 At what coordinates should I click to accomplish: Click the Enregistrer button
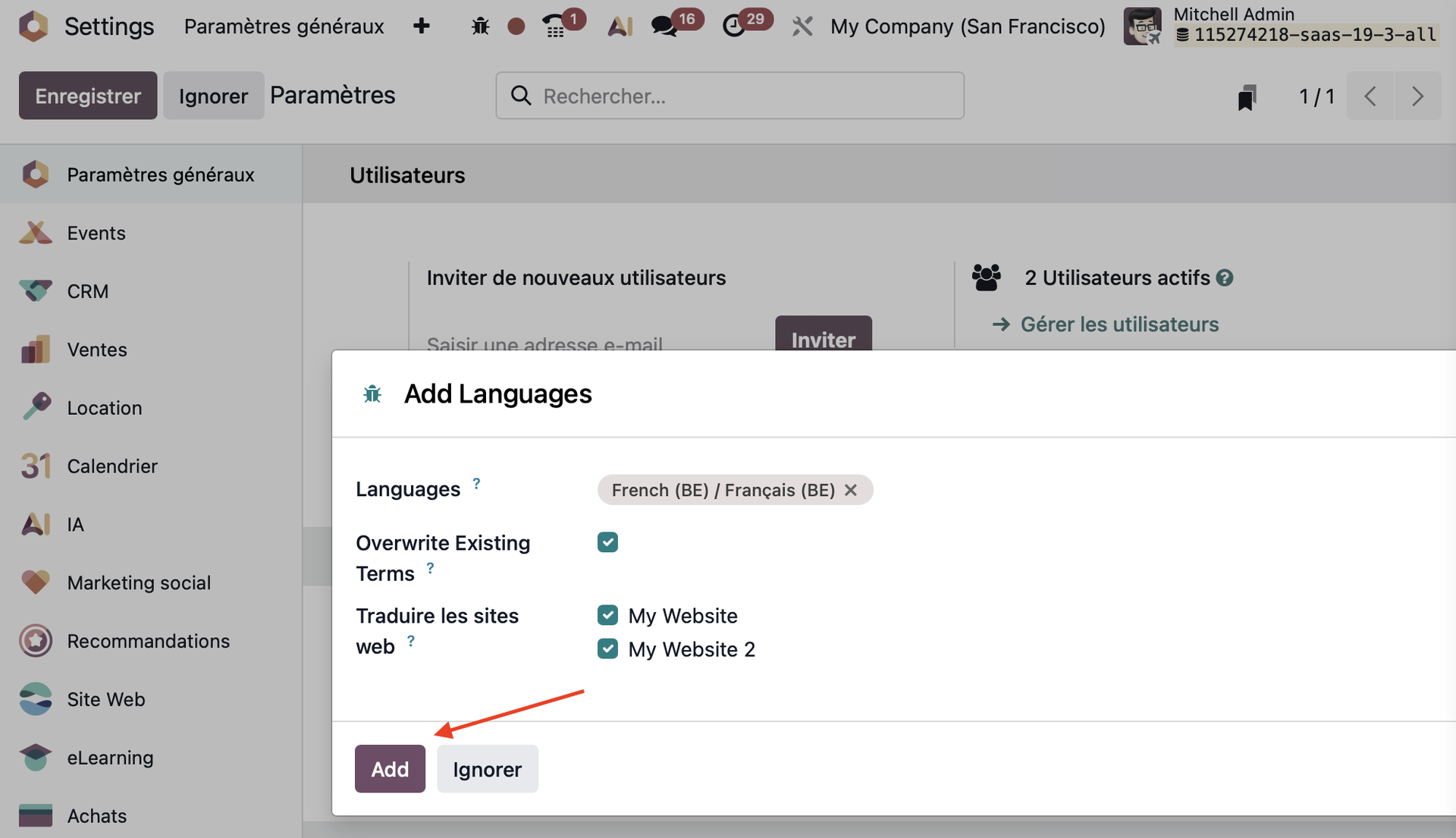coord(88,96)
